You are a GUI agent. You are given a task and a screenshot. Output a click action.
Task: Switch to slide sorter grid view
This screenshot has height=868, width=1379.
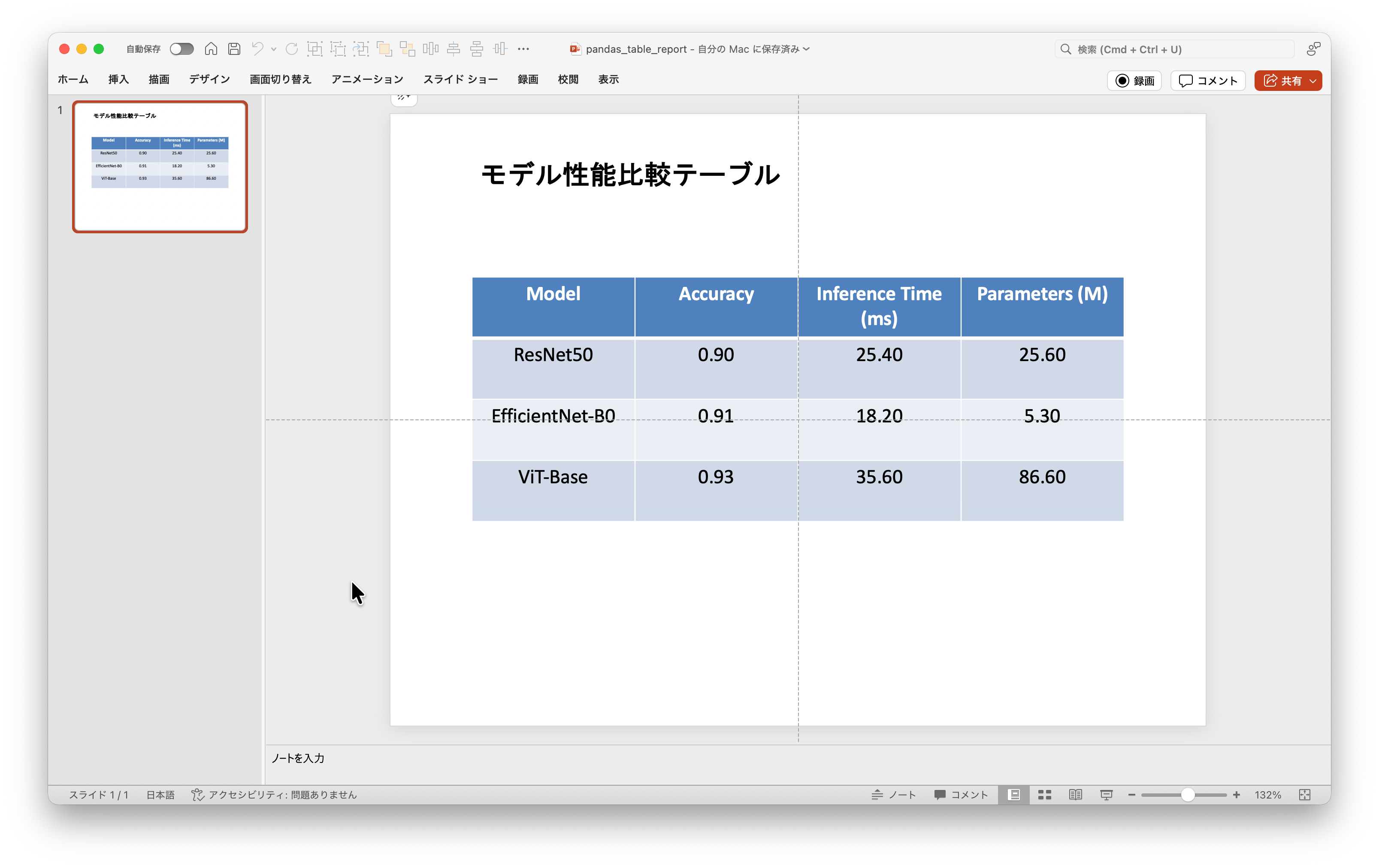[x=1045, y=795]
